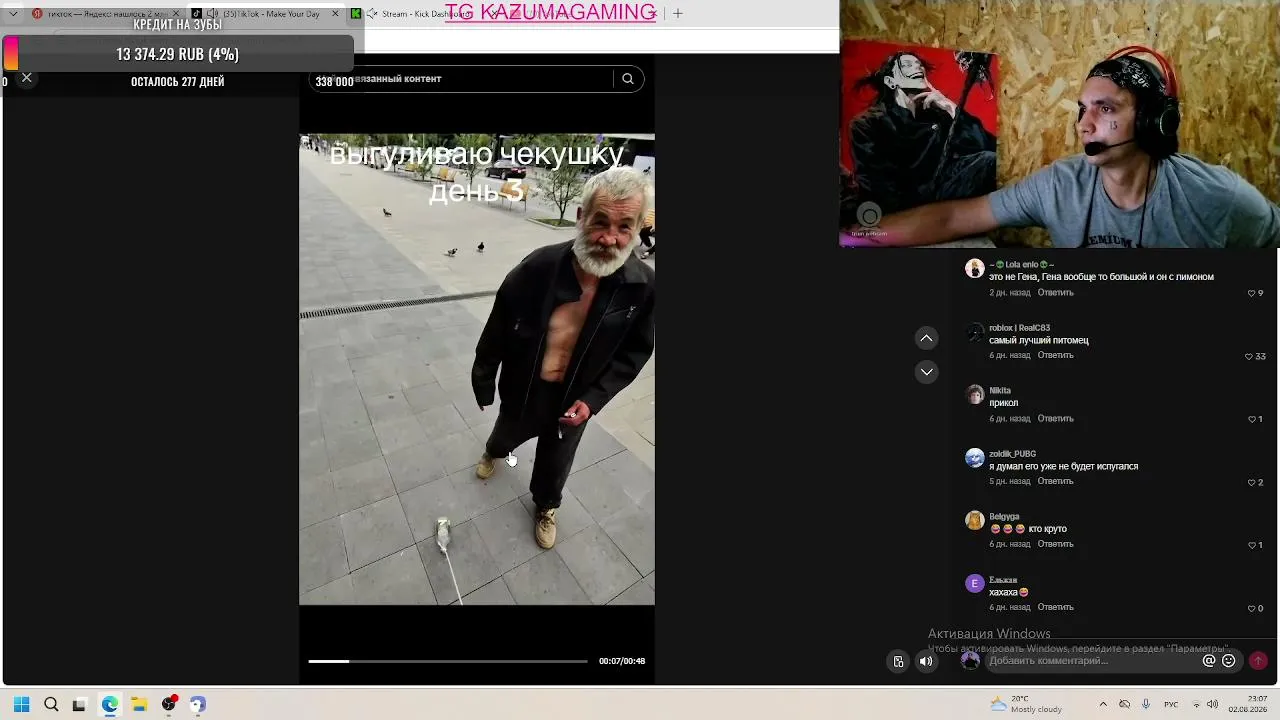
Task: Open the purple 'E' avatar of the 'хахаха' commenter
Action: pos(974,584)
